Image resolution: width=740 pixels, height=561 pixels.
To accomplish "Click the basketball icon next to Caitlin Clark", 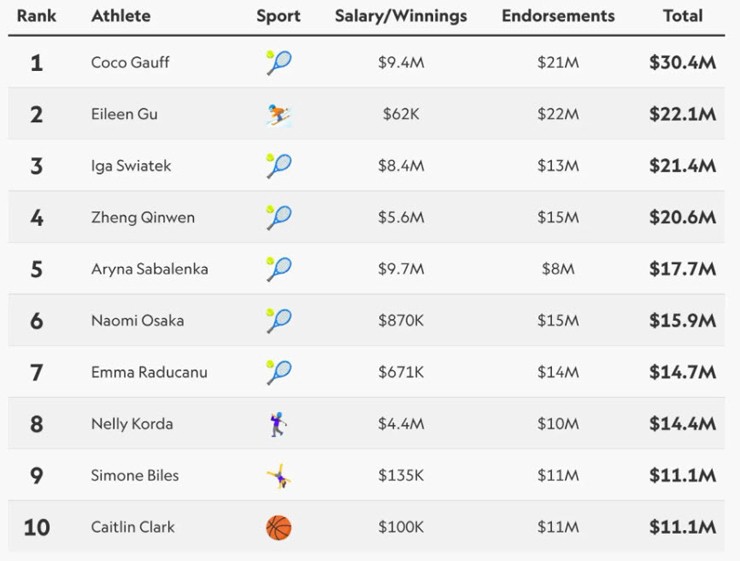I will click(x=278, y=527).
